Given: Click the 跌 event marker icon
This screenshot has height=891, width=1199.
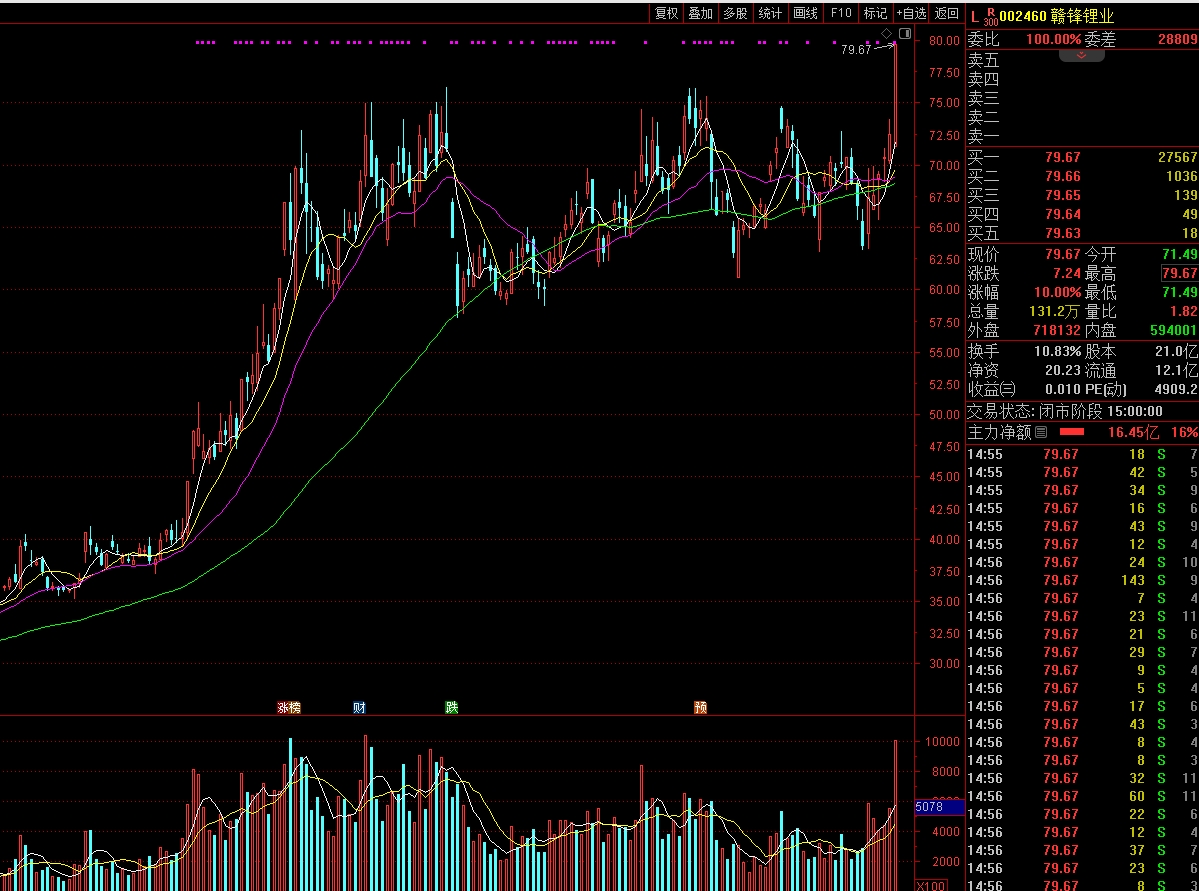Looking at the screenshot, I should 452,707.
